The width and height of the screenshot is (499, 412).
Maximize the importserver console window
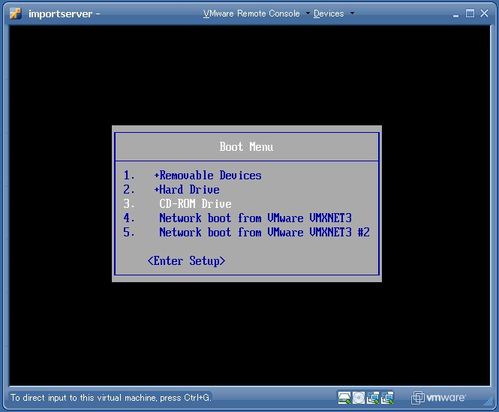tap(470, 14)
